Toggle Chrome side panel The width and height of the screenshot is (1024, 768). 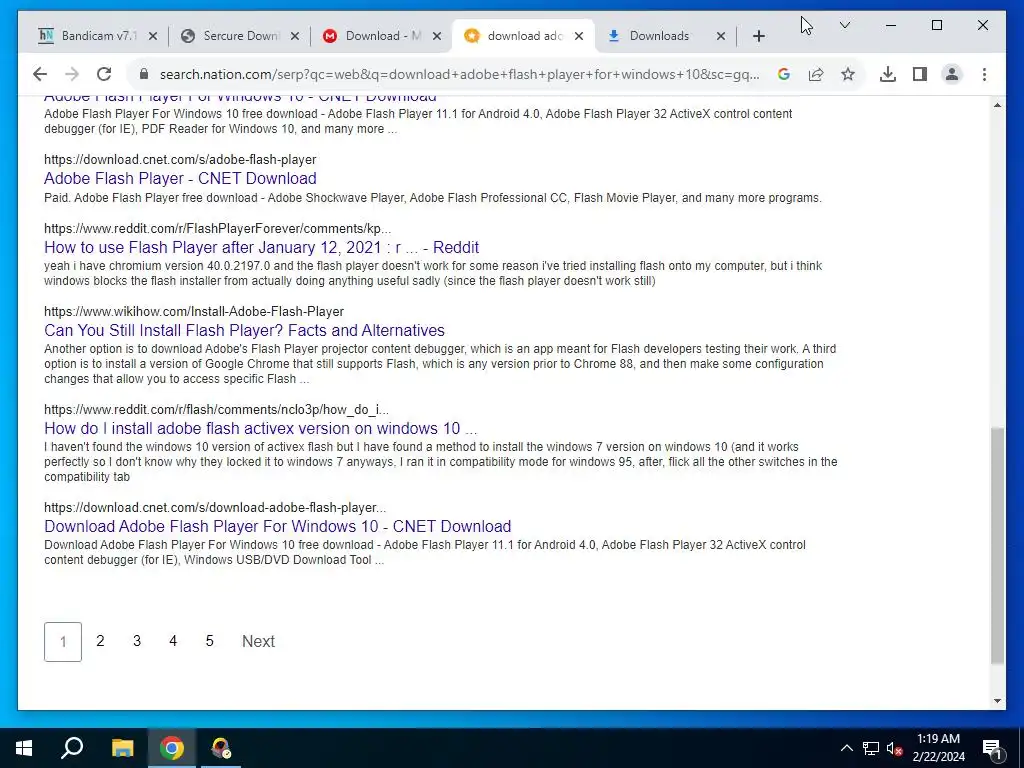920,74
